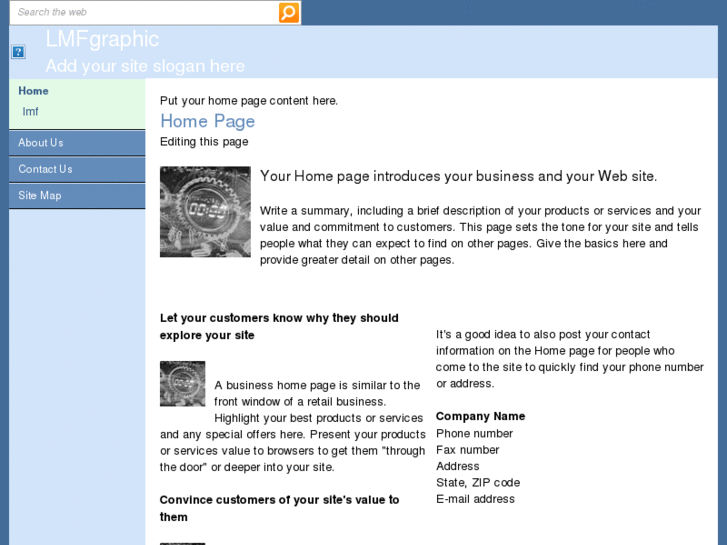Click the State, ZIP code line

[478, 483]
